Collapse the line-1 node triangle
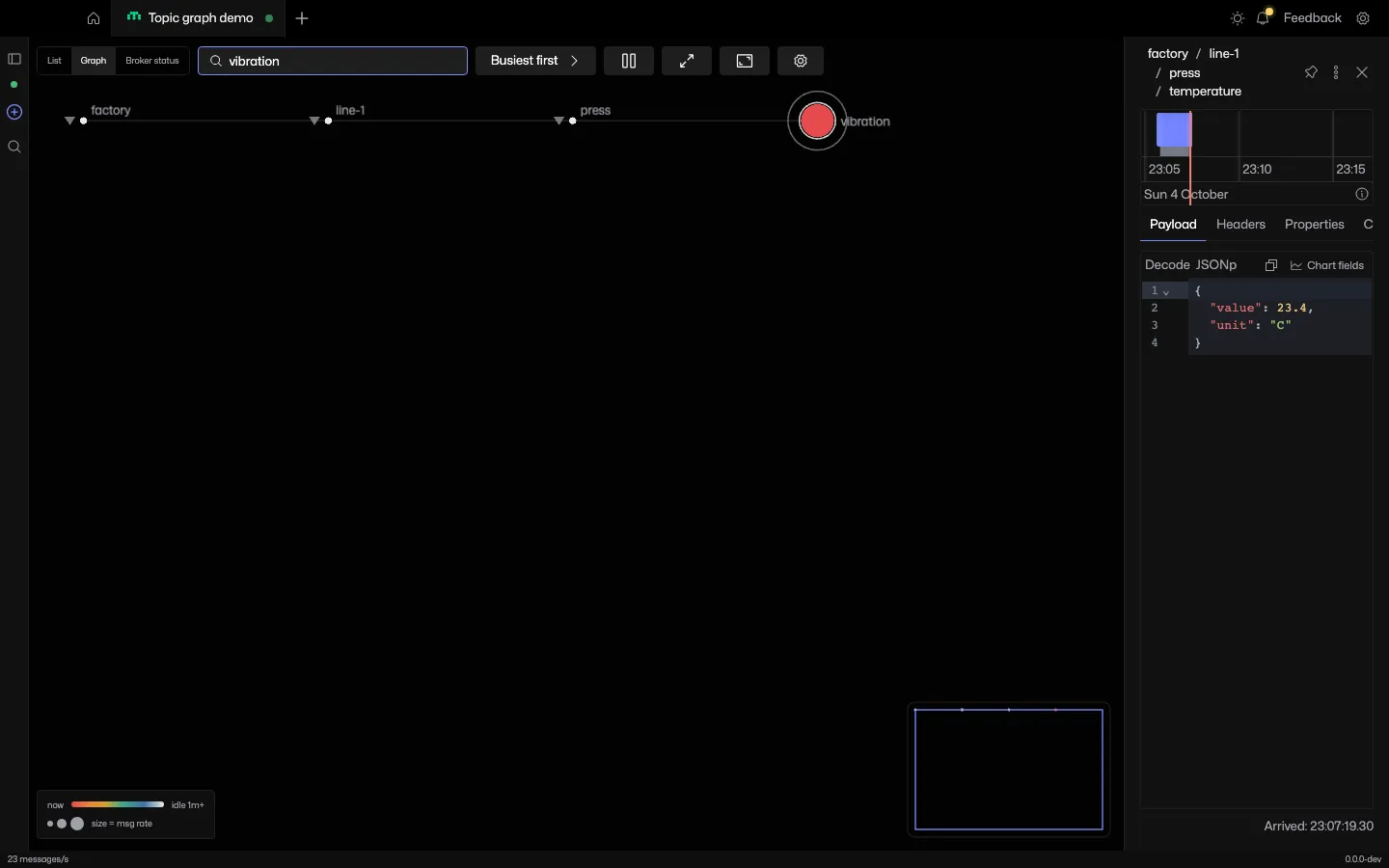The image size is (1389, 868). pyautogui.click(x=314, y=121)
